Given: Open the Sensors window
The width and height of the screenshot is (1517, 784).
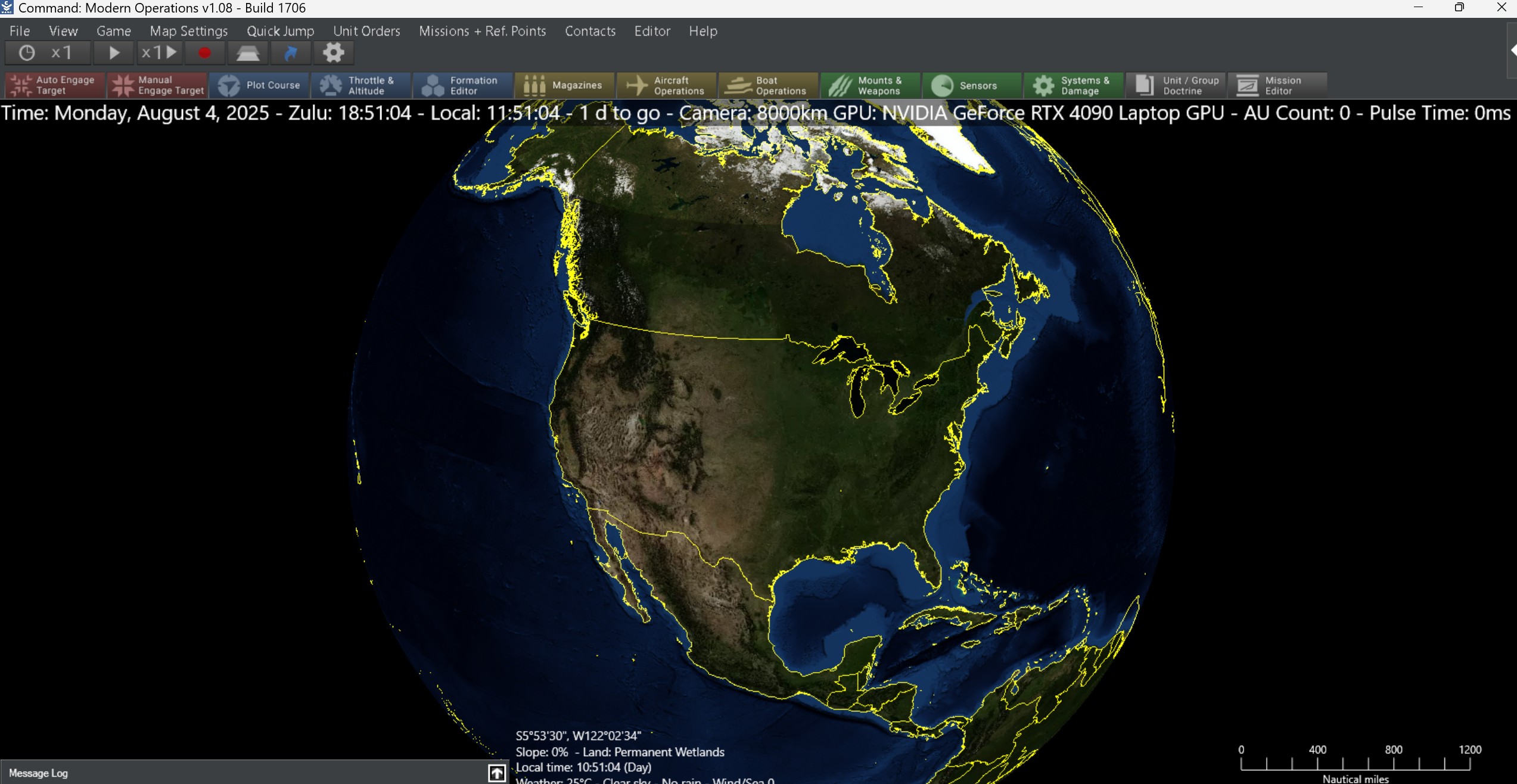Looking at the screenshot, I should (x=972, y=85).
